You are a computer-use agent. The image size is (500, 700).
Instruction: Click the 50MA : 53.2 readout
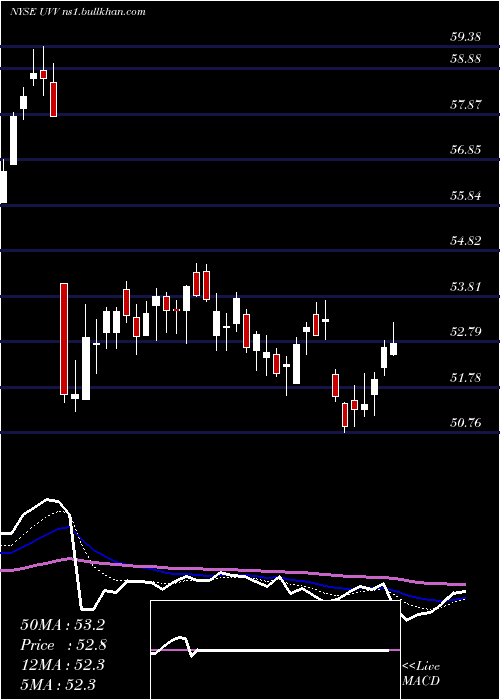point(62,625)
